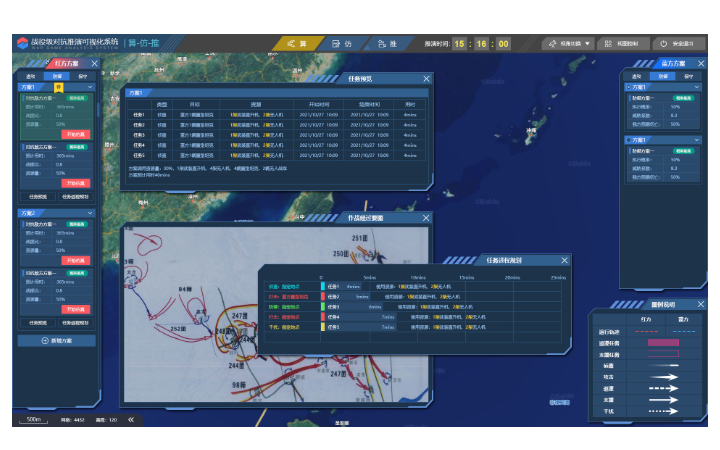Close the 任务进程规划 window
Screen dimensions: 720x450
pos(564,260)
